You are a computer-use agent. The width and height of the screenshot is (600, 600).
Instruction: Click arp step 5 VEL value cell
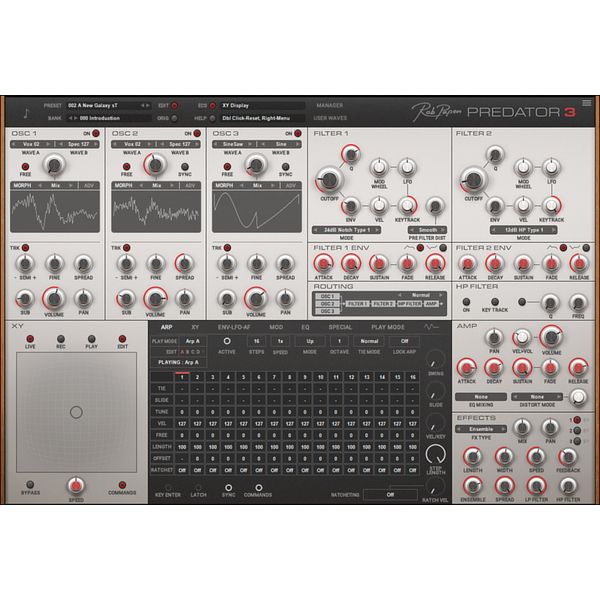coord(243,424)
